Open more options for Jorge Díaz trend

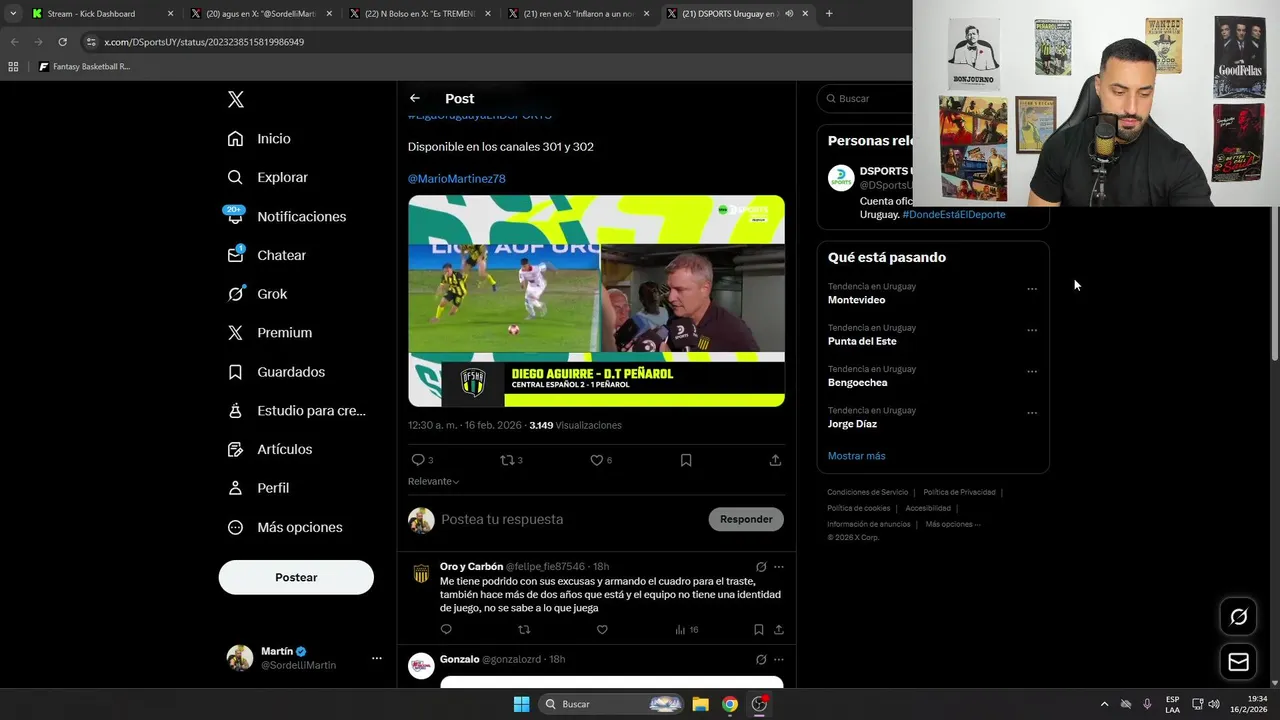coord(1032,413)
